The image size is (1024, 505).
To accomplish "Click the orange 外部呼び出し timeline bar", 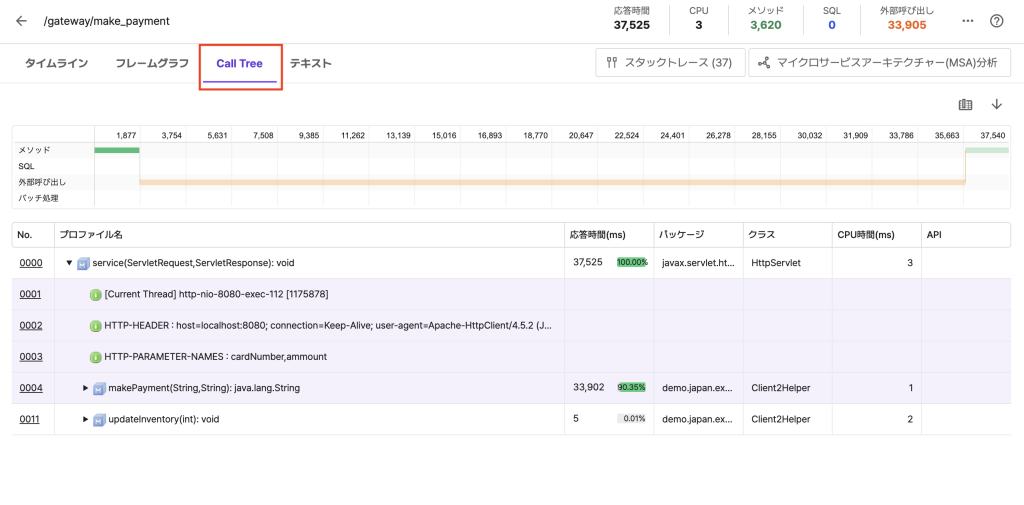I will (x=550, y=182).
